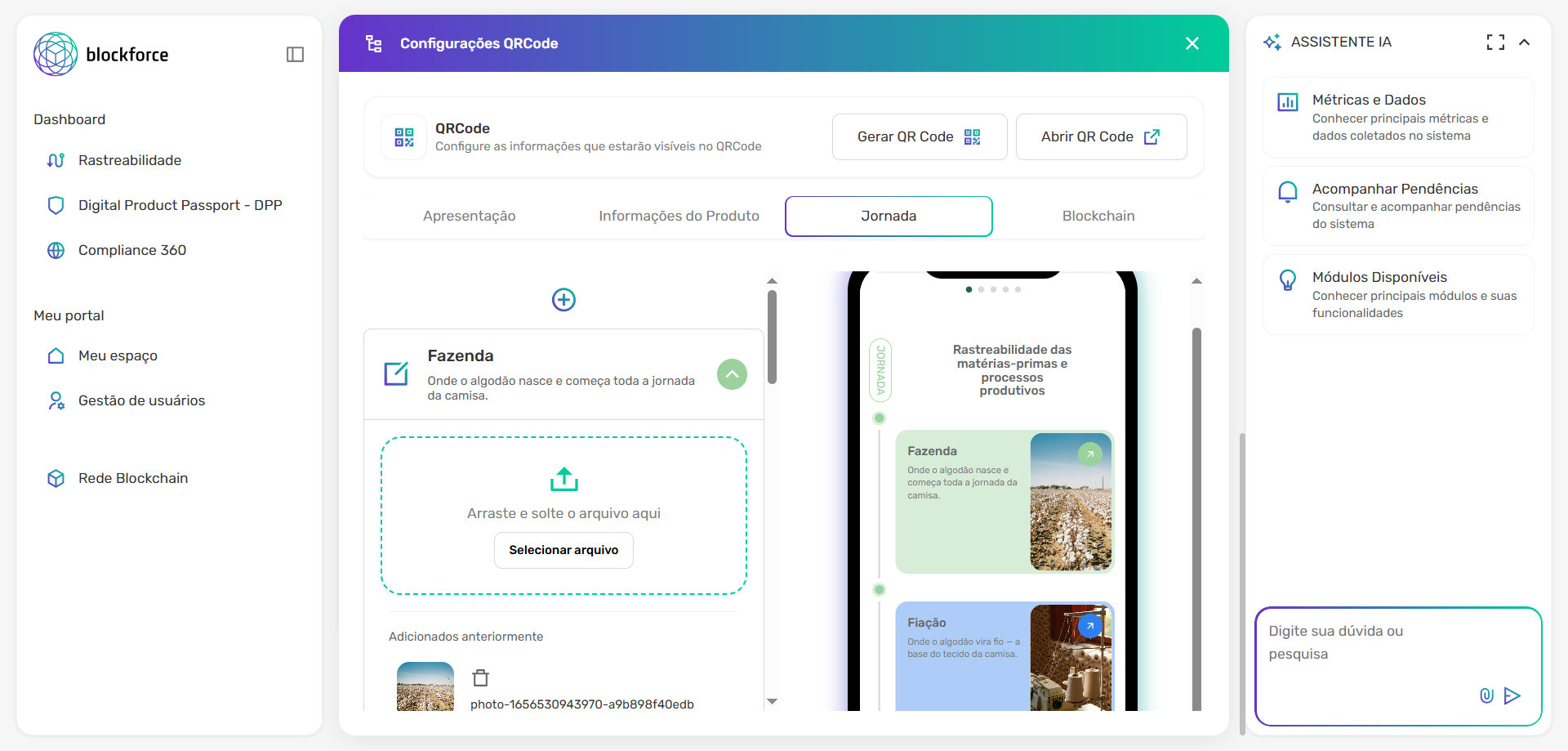
Task: Collapse the sidebar panel icon
Action: pos(296,55)
